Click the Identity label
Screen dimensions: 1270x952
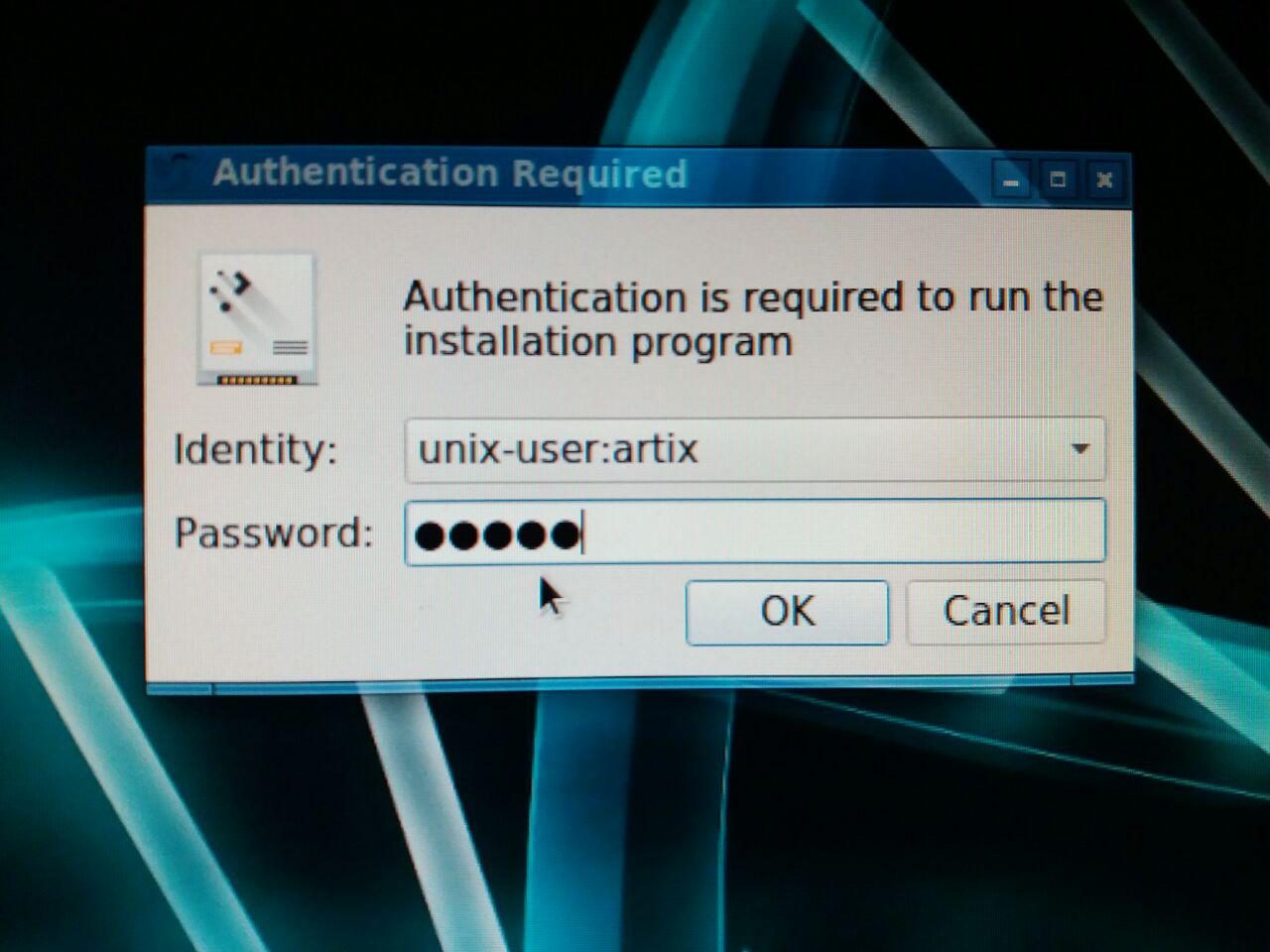pyautogui.click(x=255, y=449)
